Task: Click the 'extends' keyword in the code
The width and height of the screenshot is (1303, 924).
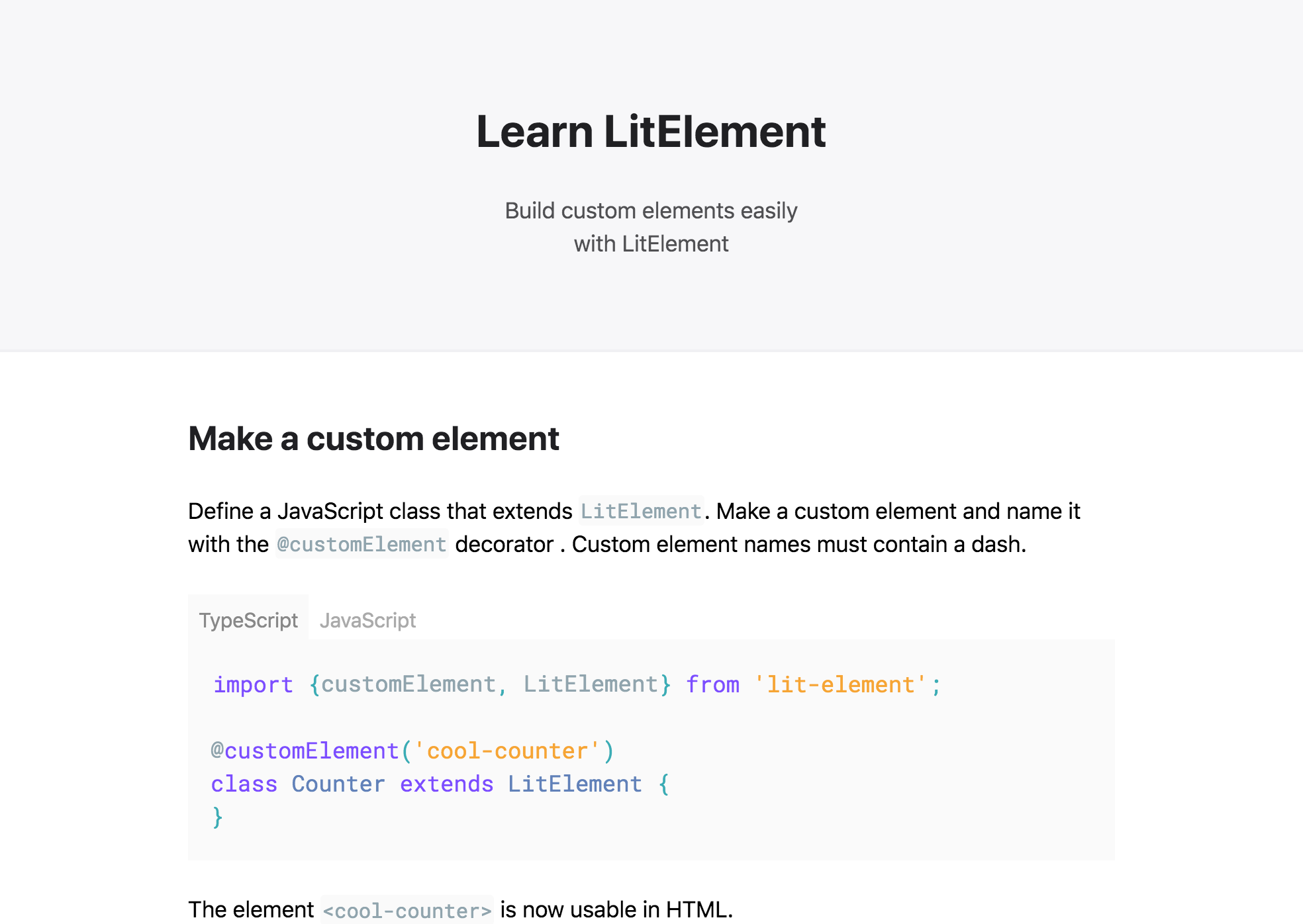Action: [446, 784]
